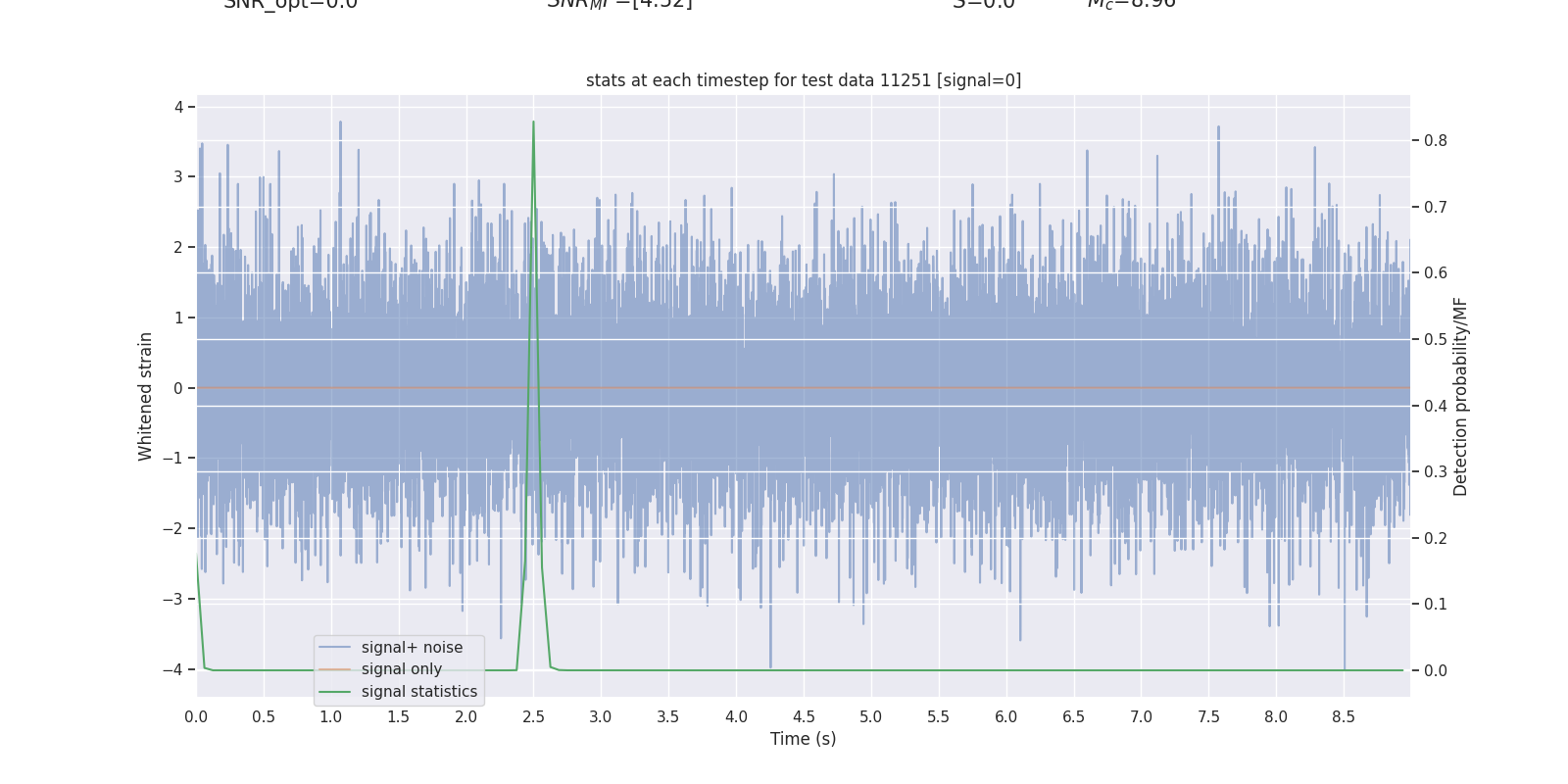Click right axis tick label 0.8

click(x=1436, y=140)
